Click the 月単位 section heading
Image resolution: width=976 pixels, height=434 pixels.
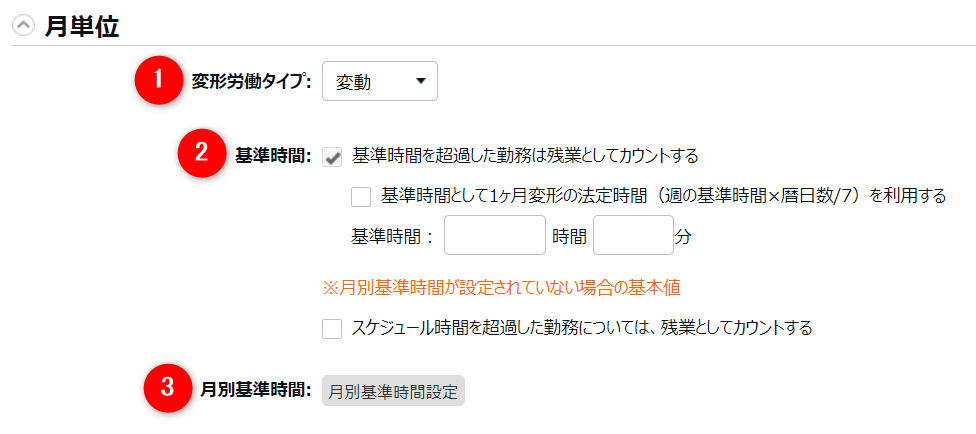tap(82, 27)
